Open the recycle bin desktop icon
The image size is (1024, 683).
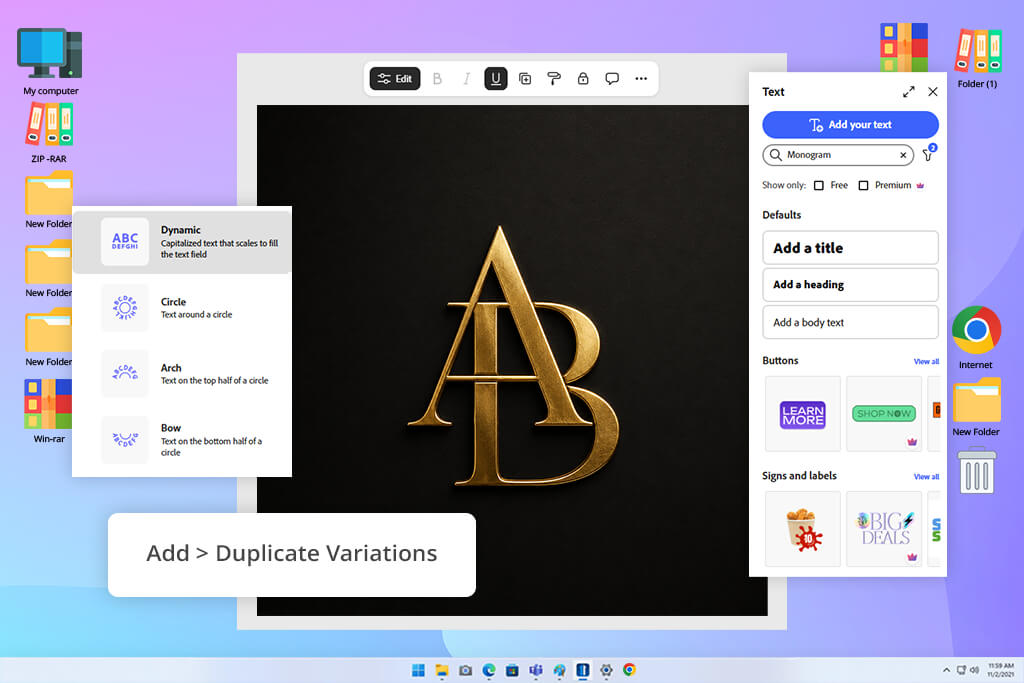pyautogui.click(x=977, y=471)
